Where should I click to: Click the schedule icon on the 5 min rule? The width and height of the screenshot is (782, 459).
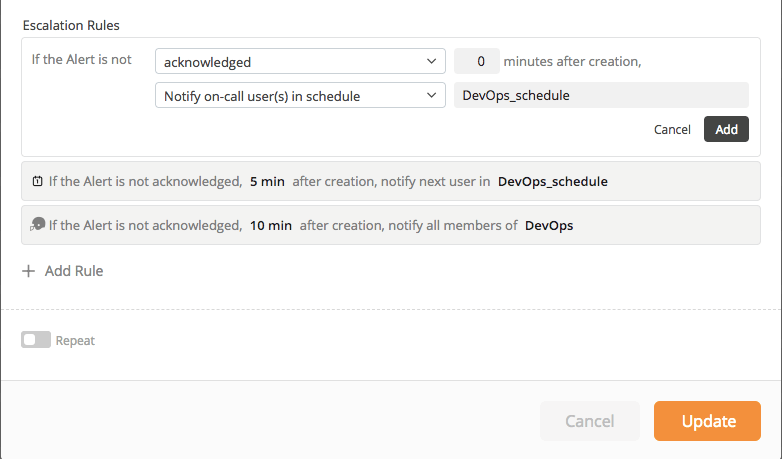[x=37, y=181]
